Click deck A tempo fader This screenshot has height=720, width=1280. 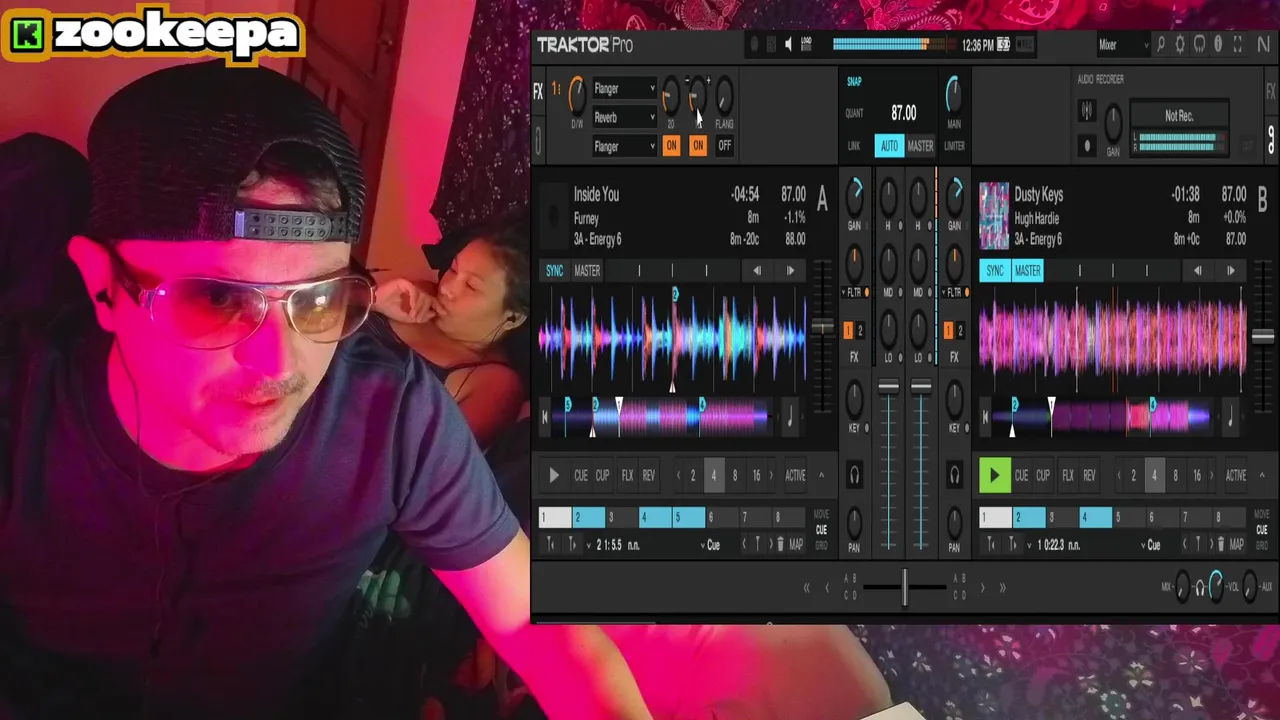tap(822, 327)
